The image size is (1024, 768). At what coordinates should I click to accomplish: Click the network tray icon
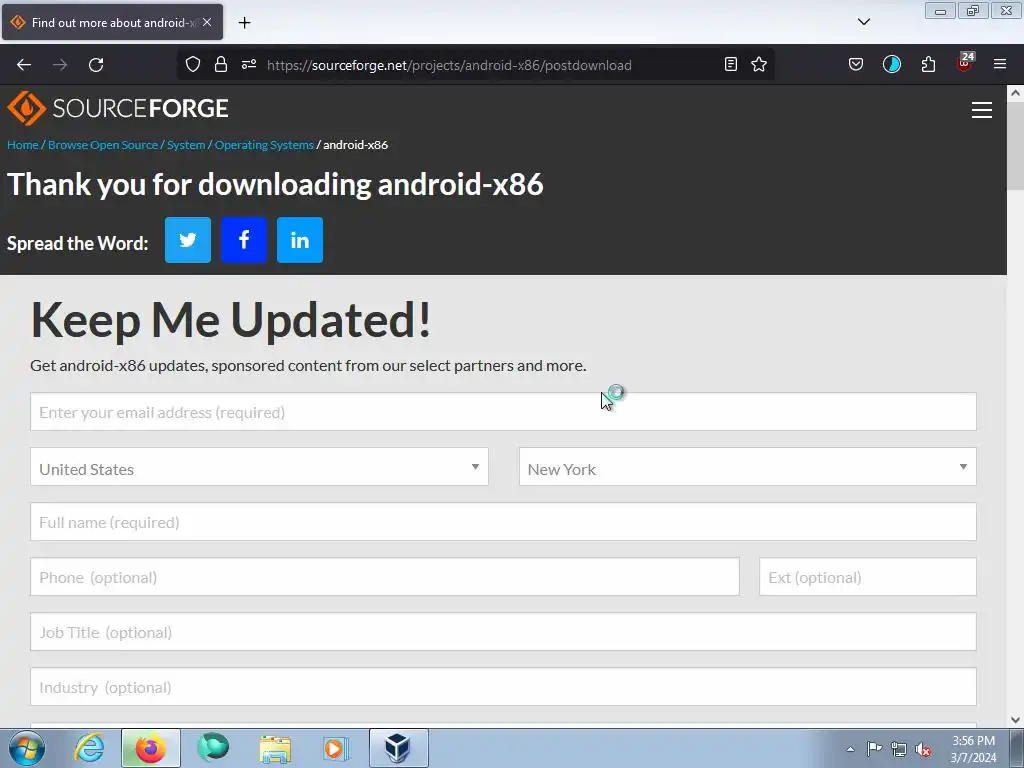[x=899, y=749]
